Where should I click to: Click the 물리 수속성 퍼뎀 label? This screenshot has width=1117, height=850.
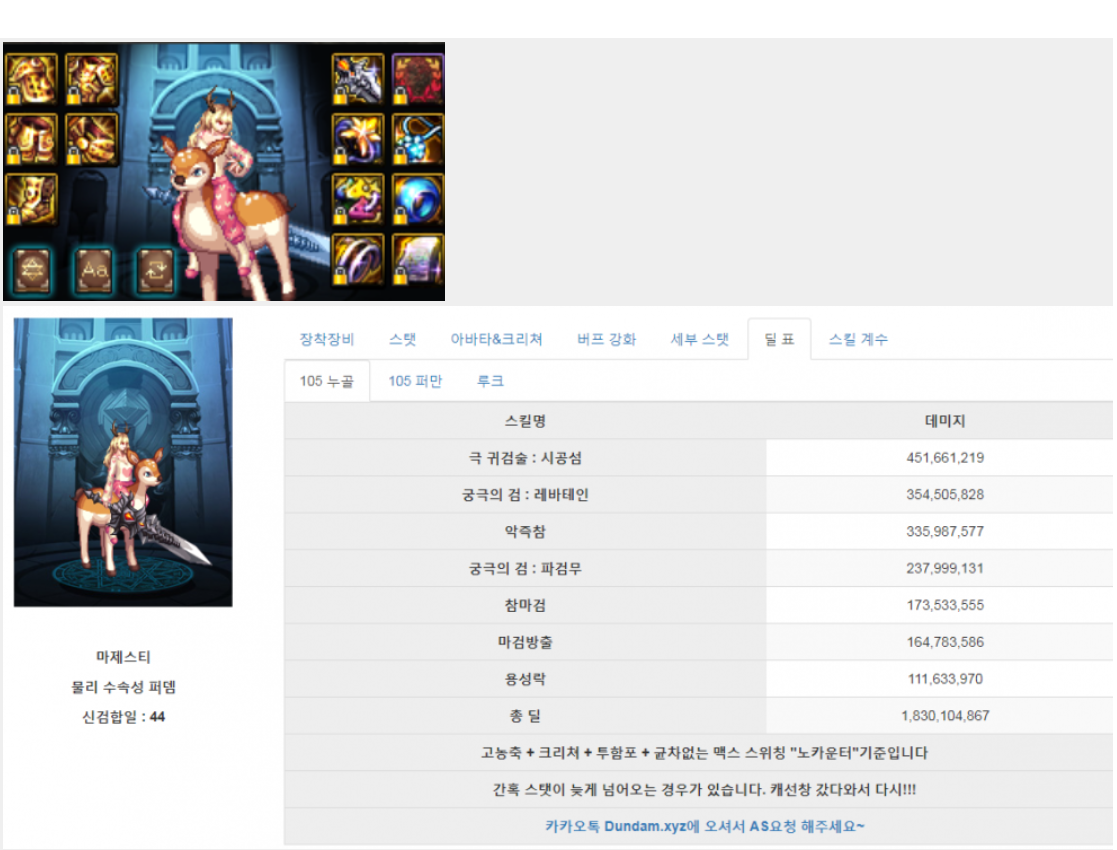[123, 687]
